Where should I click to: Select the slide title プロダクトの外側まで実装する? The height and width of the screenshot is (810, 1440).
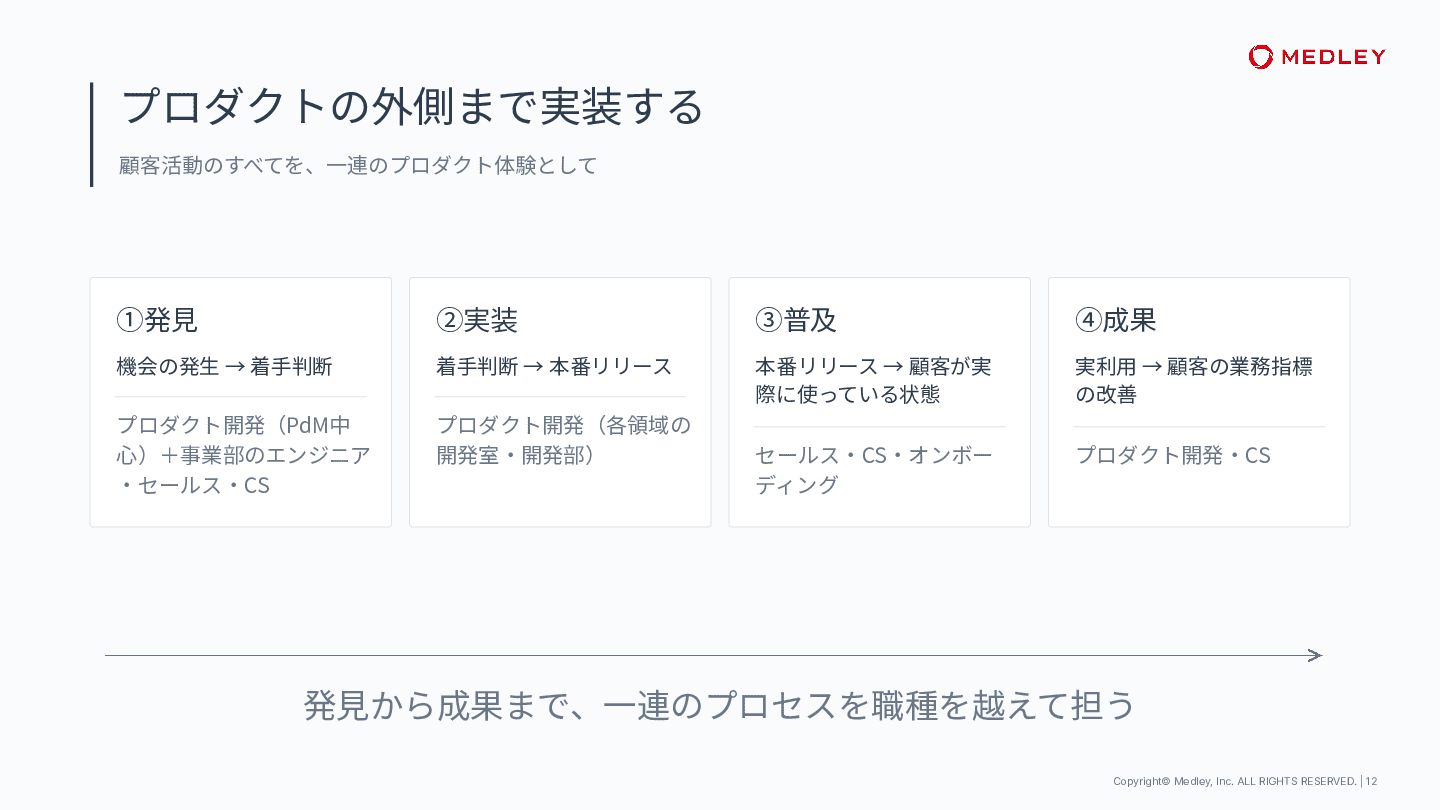pos(412,106)
